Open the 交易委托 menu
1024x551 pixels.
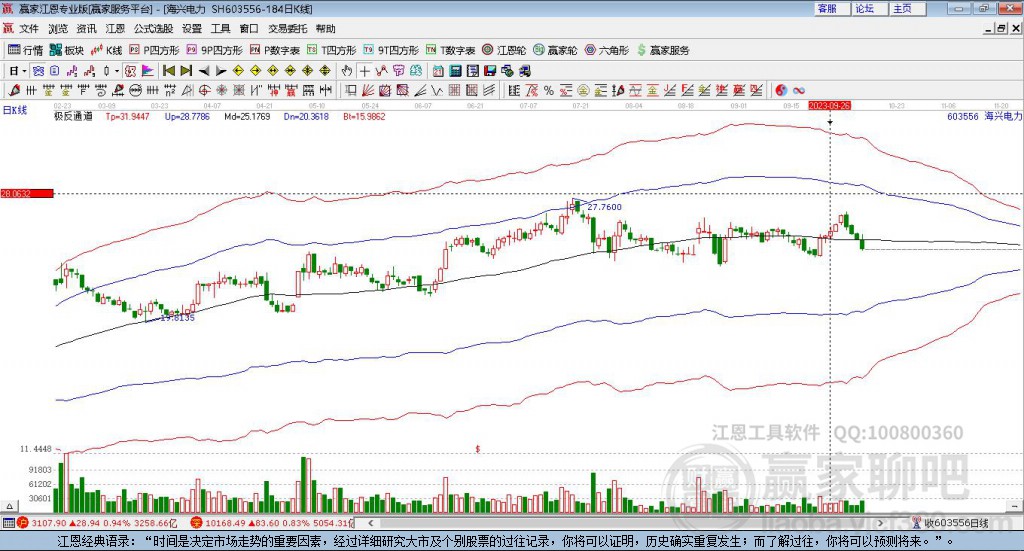click(287, 29)
